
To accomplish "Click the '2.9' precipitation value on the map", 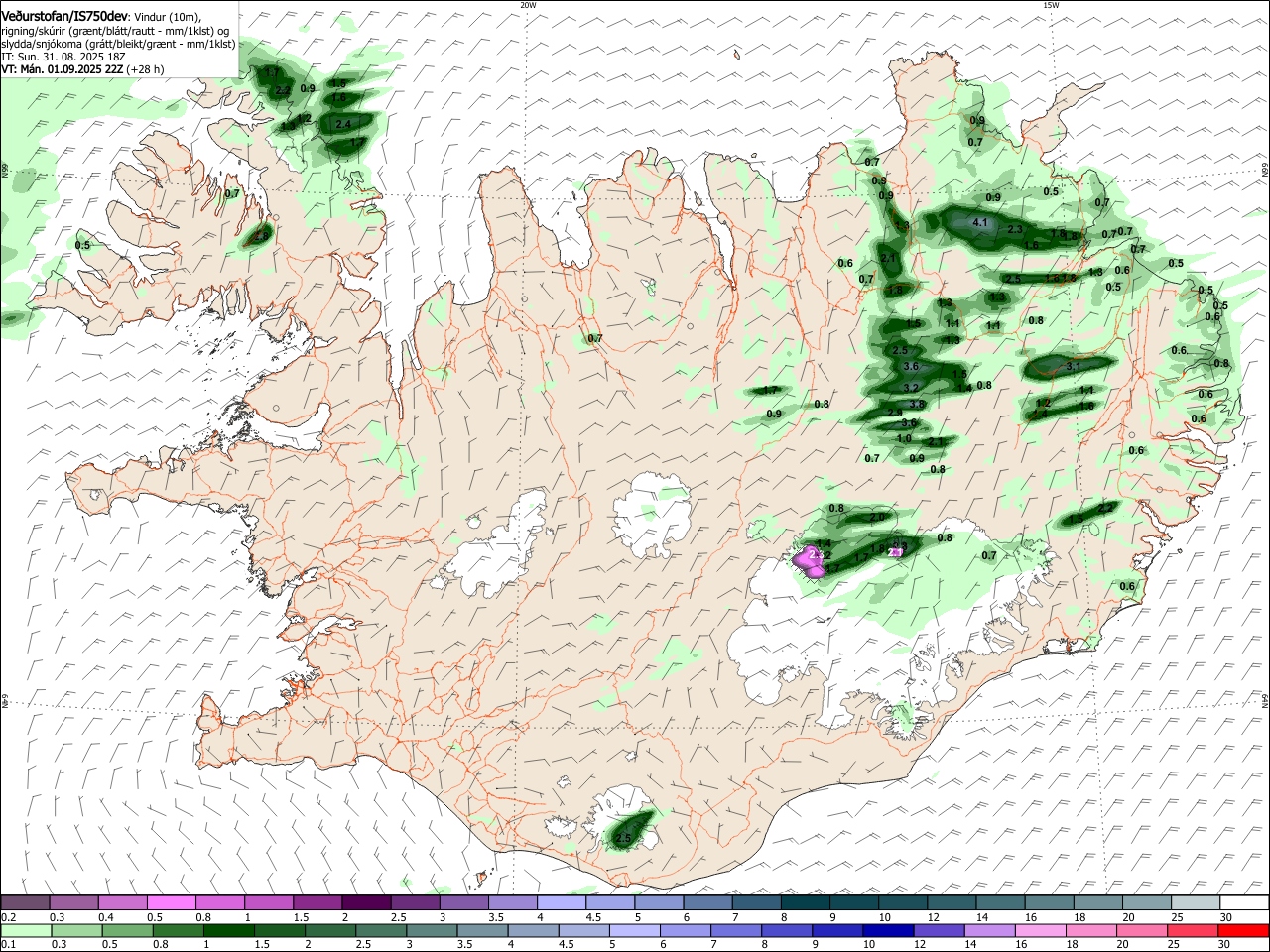I will 895,414.
